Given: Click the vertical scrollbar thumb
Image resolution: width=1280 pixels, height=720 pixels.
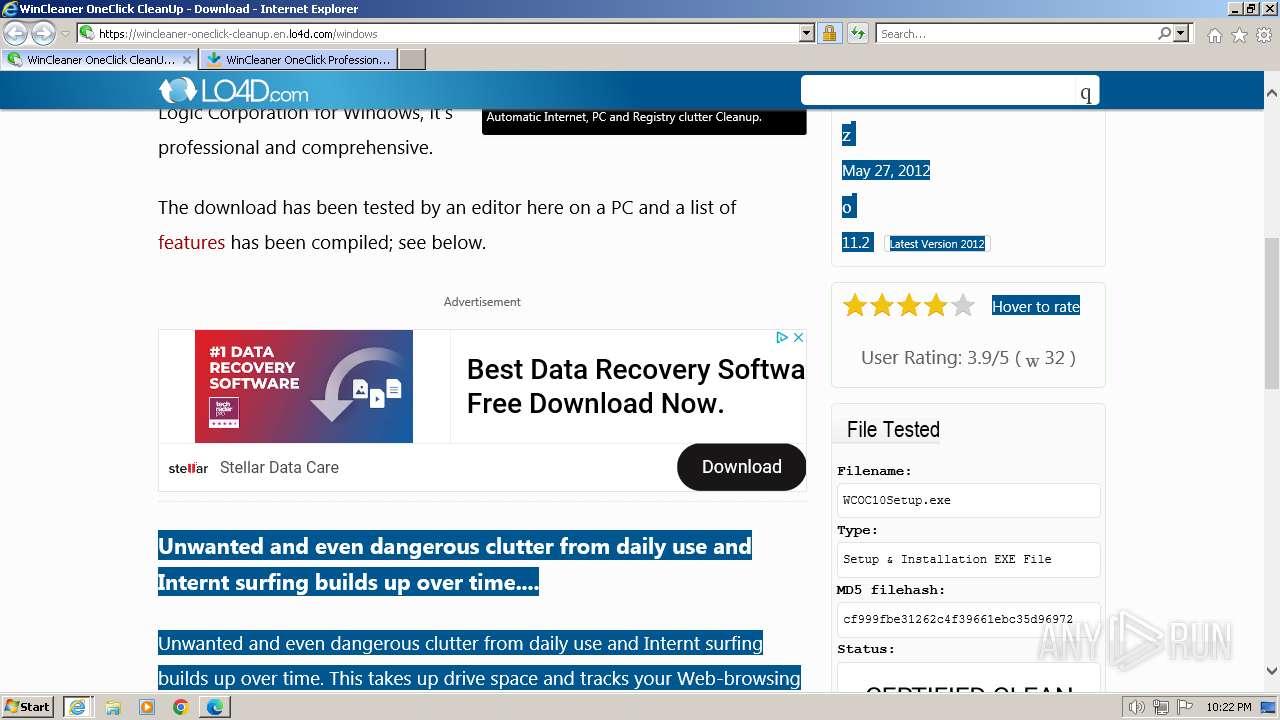Looking at the screenshot, I should (x=1271, y=313).
